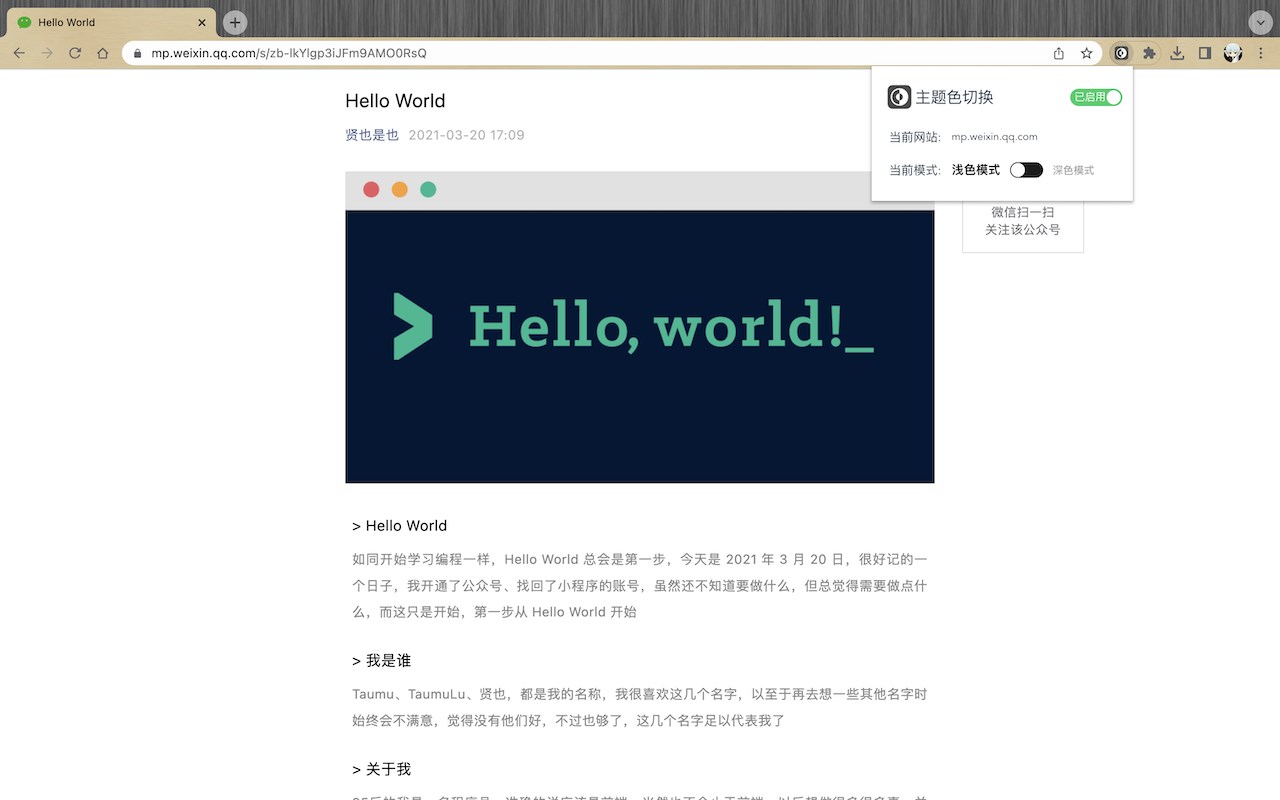Click the "> 我是谁" section heading

point(382,661)
